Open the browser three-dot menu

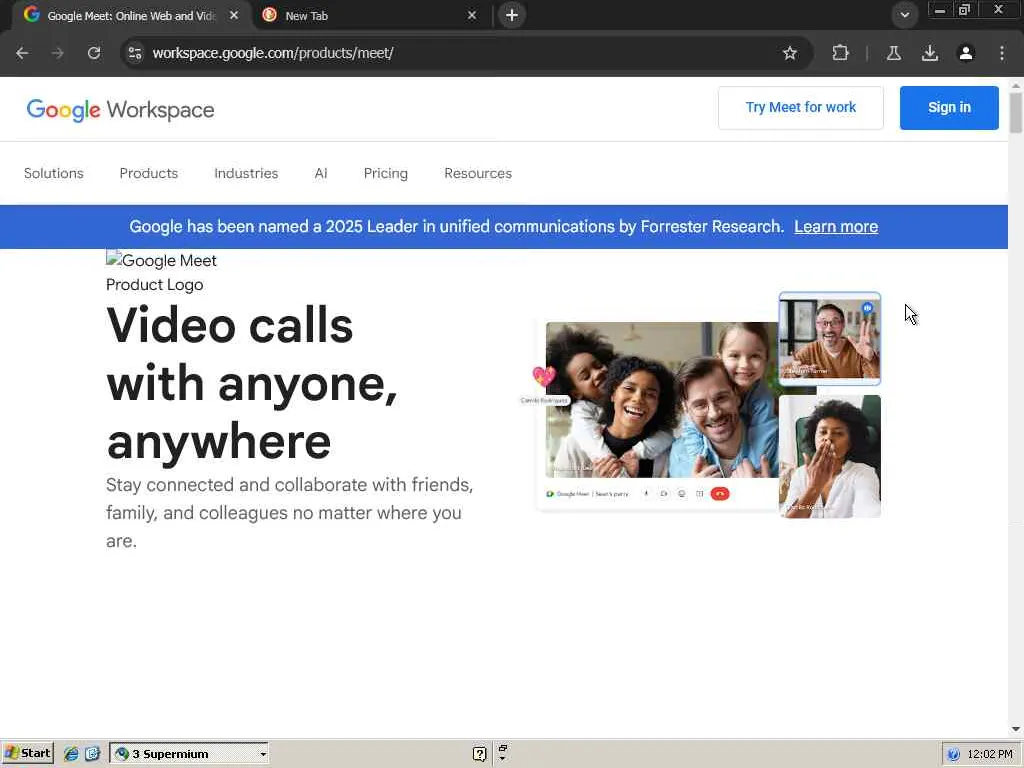[1002, 53]
